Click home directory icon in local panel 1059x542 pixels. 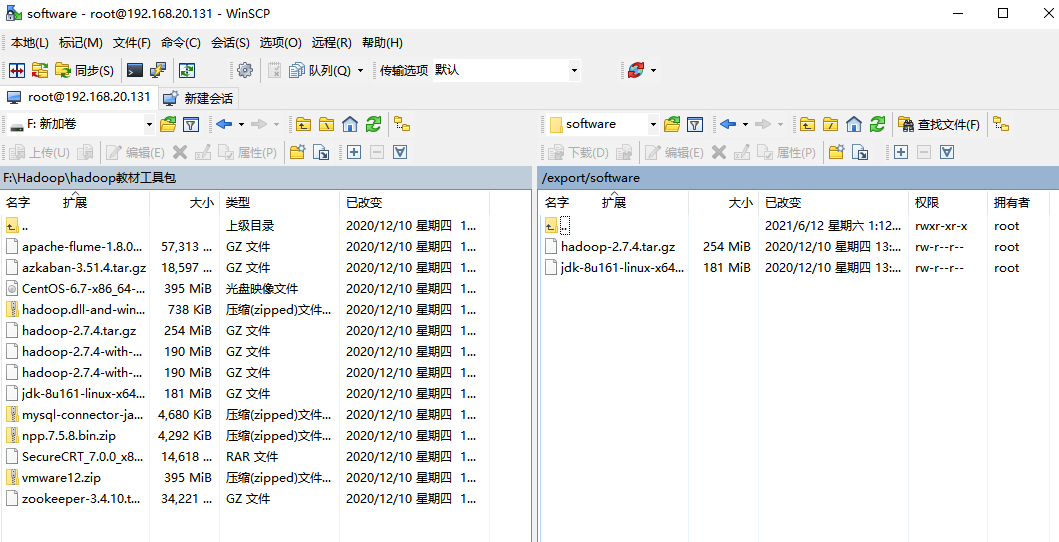click(x=349, y=124)
